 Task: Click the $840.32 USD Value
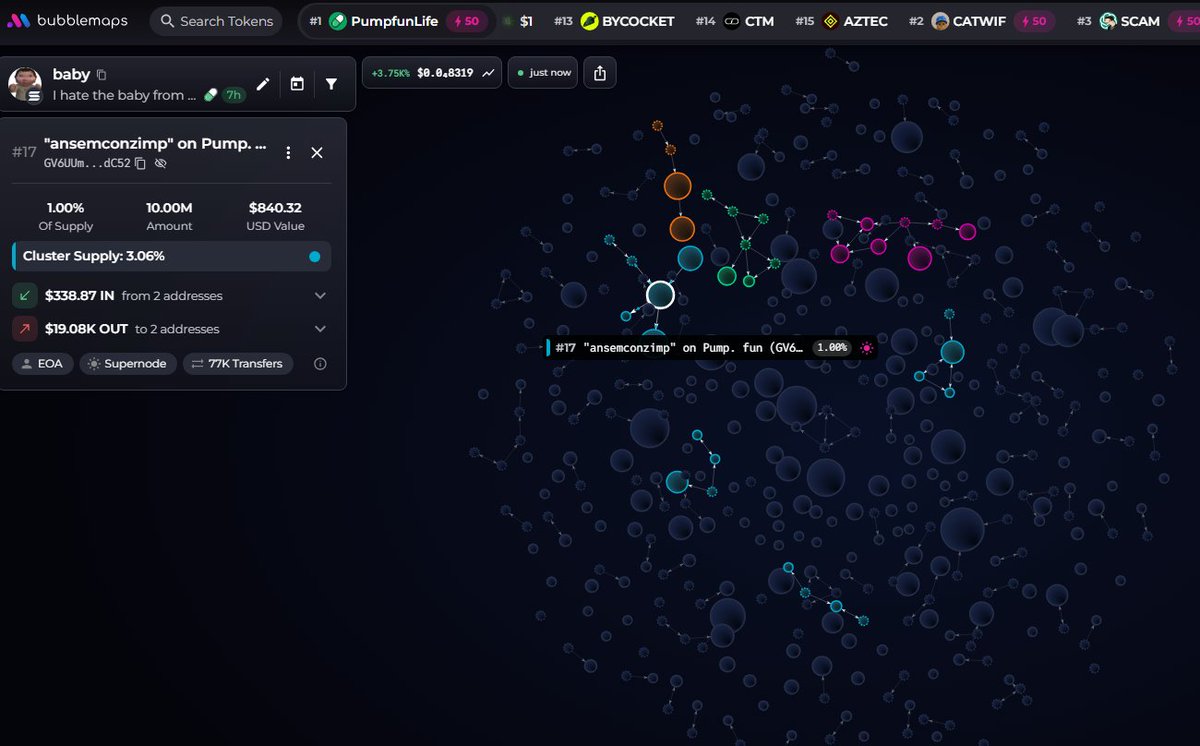[x=276, y=208]
